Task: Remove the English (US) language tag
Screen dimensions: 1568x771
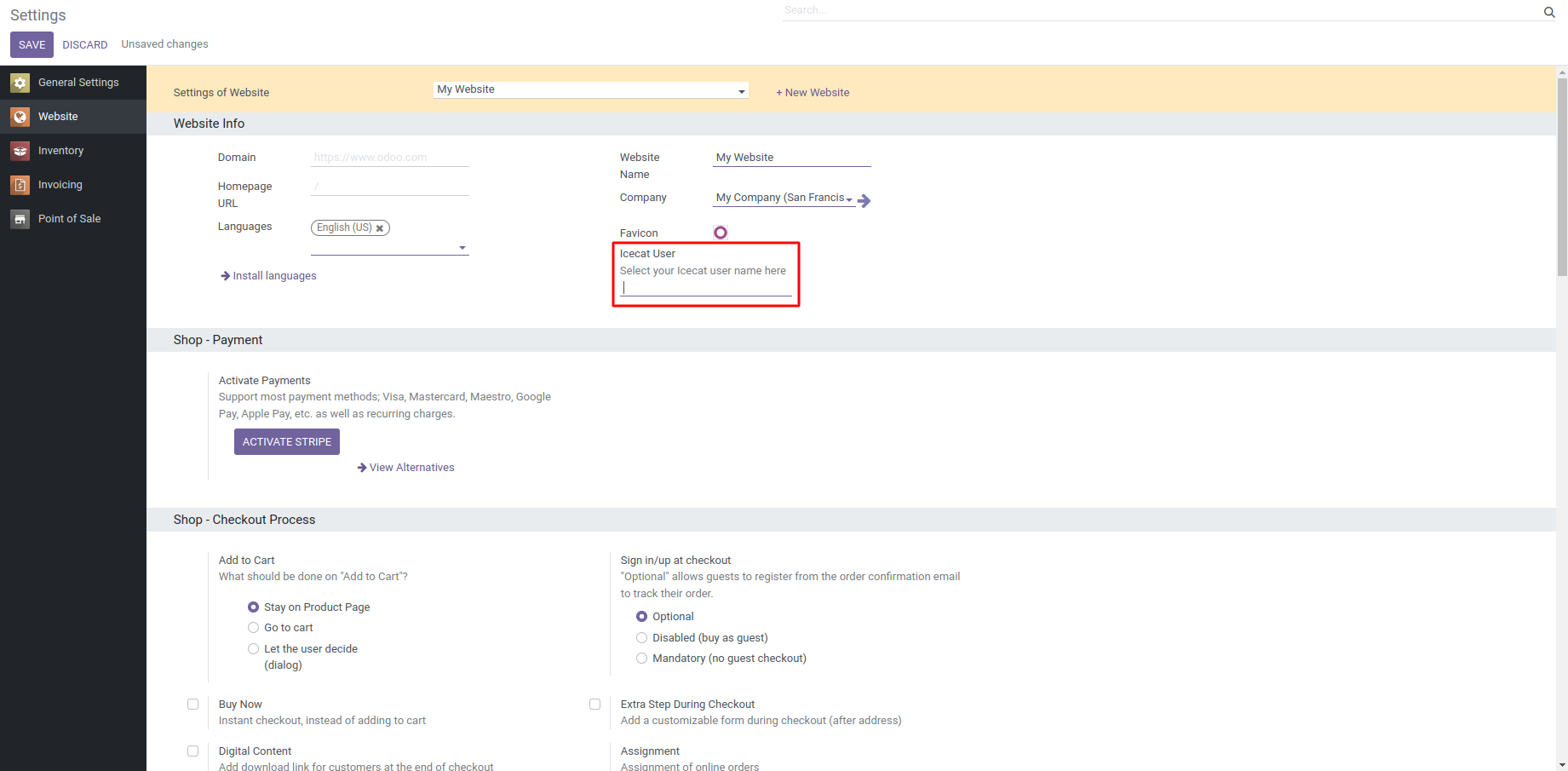Action: [x=380, y=228]
